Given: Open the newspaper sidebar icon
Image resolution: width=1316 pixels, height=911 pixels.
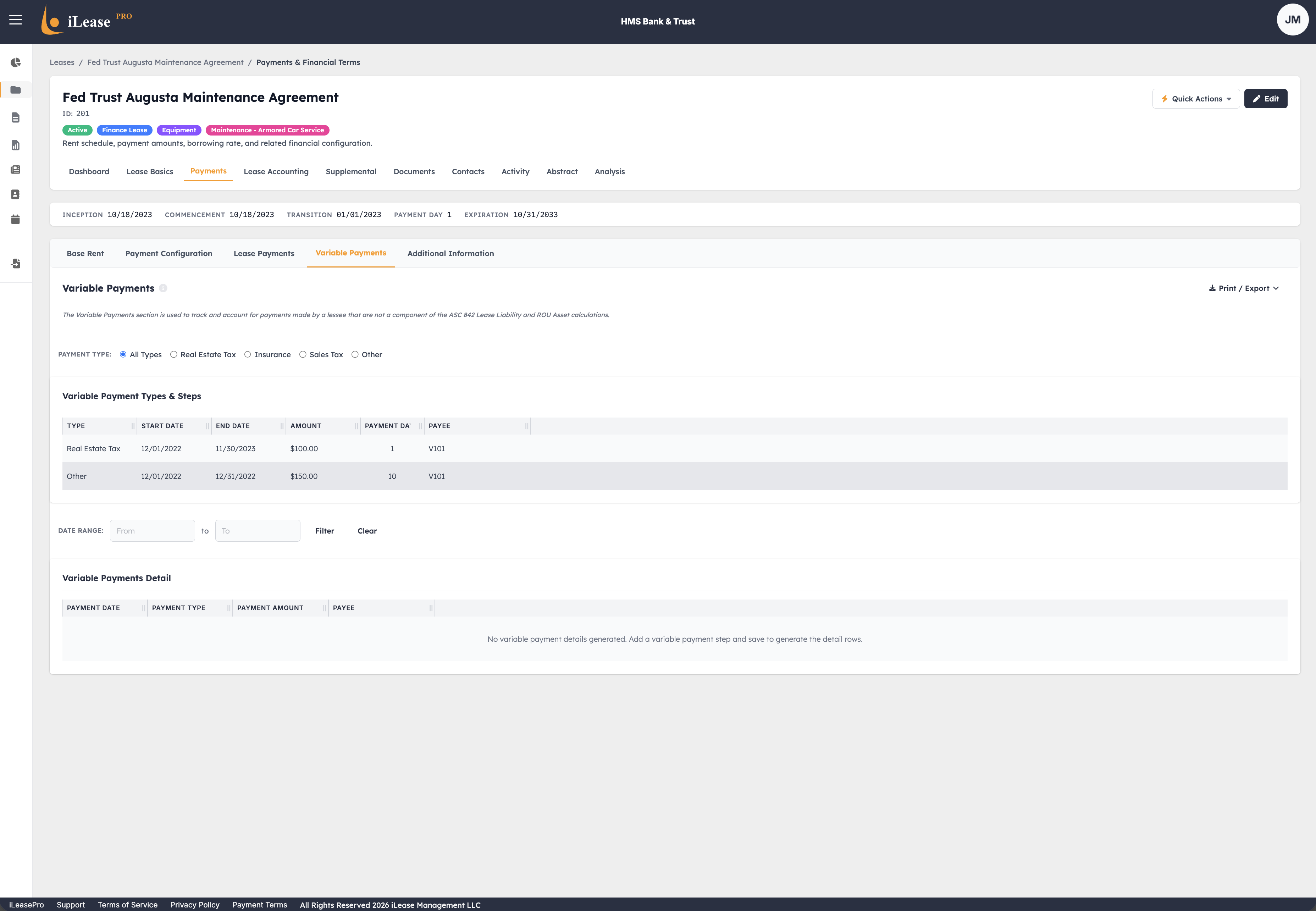Looking at the screenshot, I should pos(16,170).
